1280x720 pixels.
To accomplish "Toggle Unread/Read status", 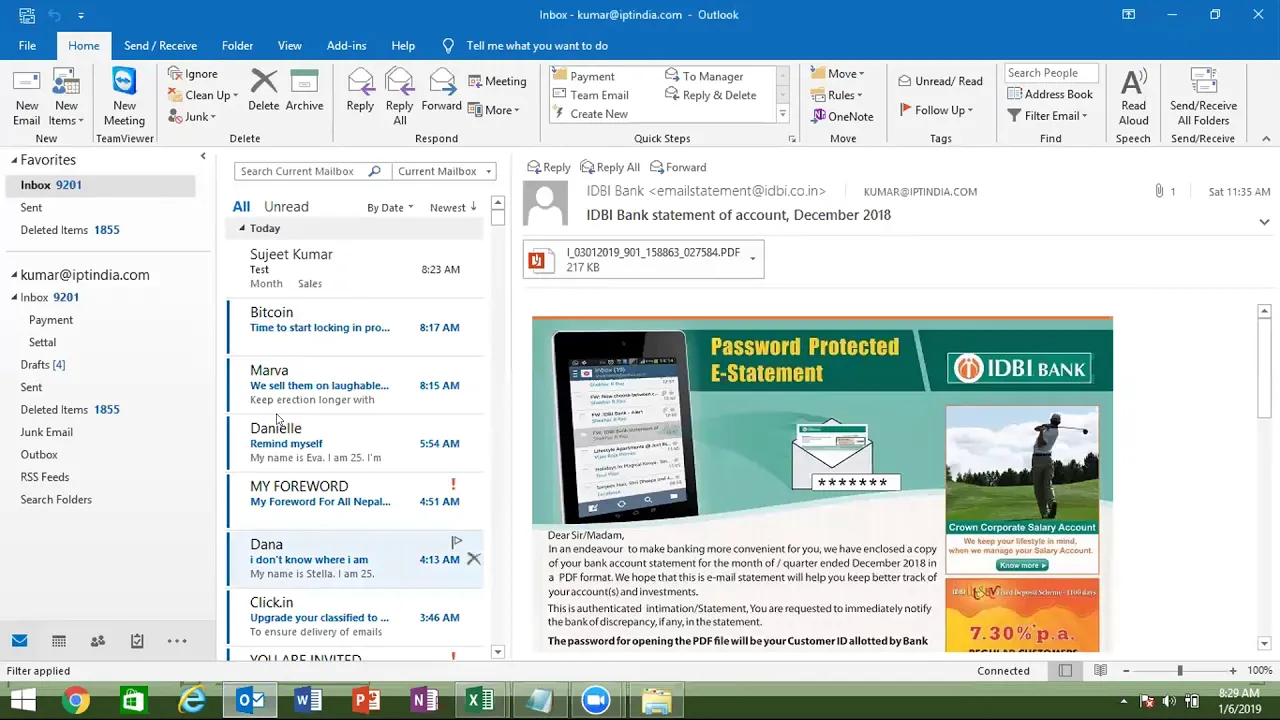I will 940,81.
